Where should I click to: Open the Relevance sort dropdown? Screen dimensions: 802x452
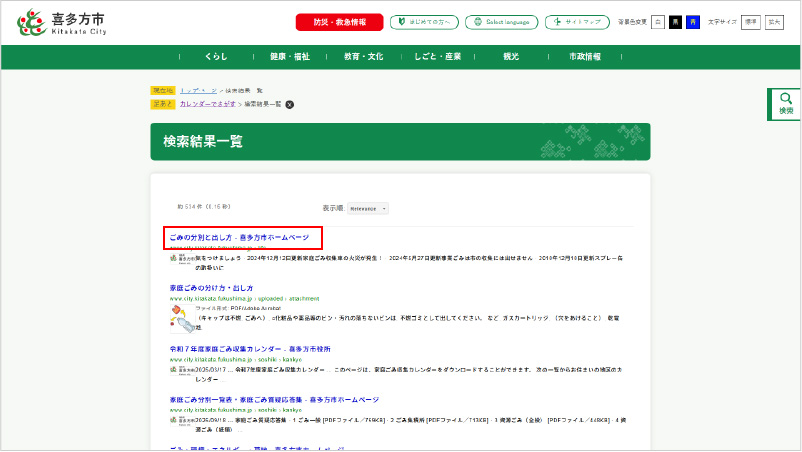coord(368,209)
